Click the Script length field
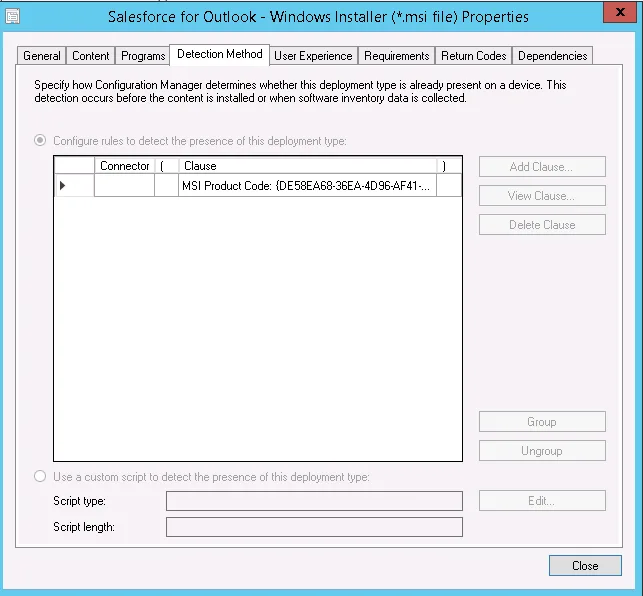 tap(314, 527)
